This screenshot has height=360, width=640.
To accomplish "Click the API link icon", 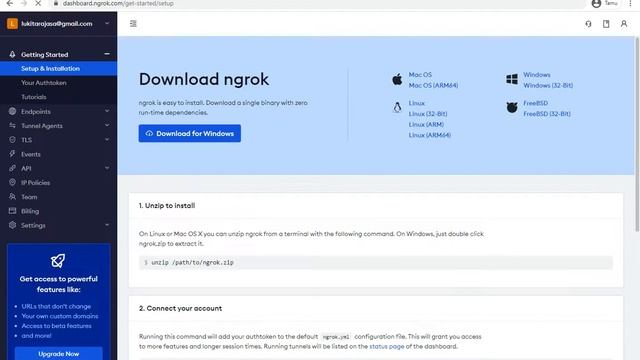I will (x=12, y=168).
